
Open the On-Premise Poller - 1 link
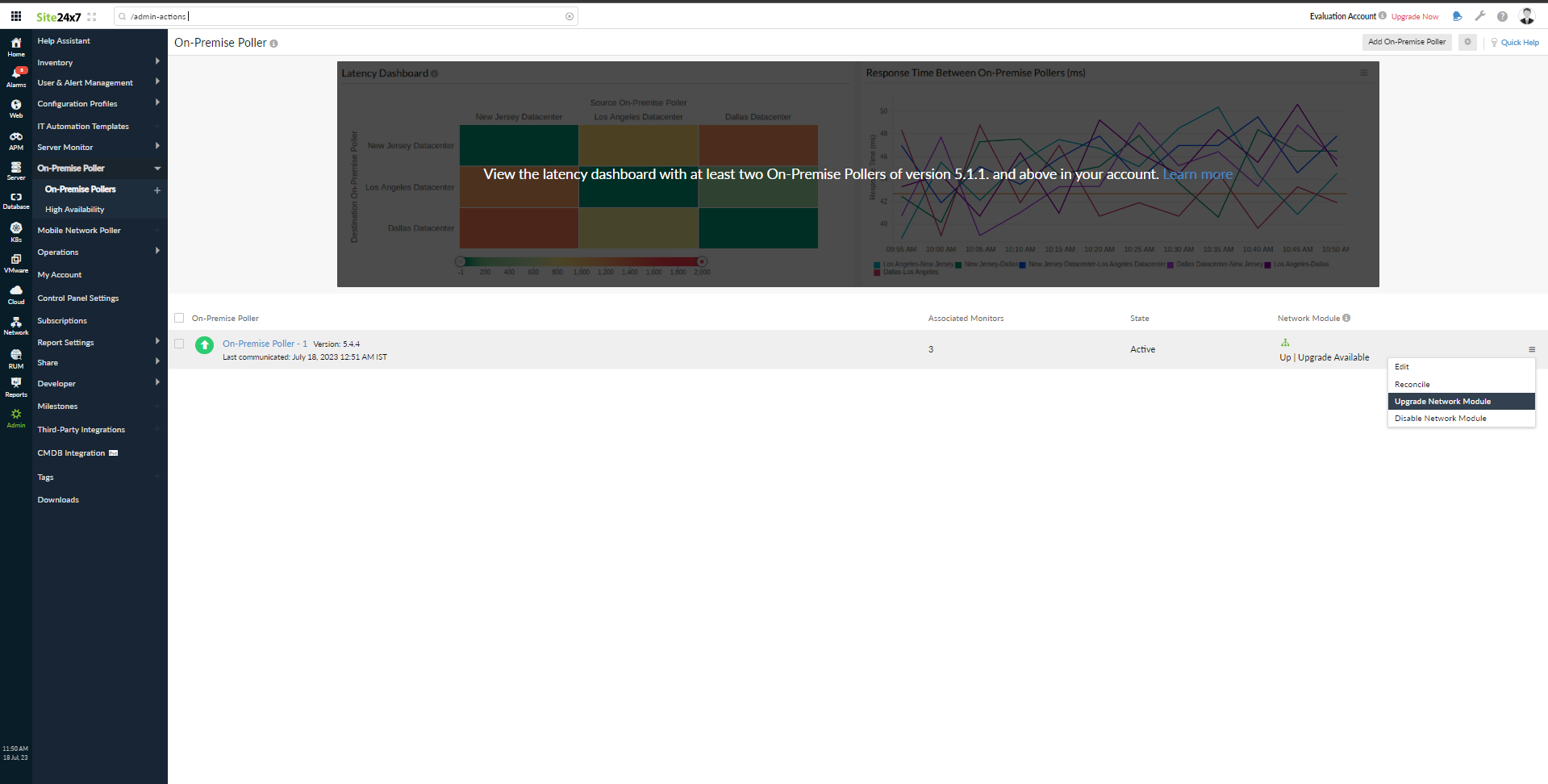[265, 344]
